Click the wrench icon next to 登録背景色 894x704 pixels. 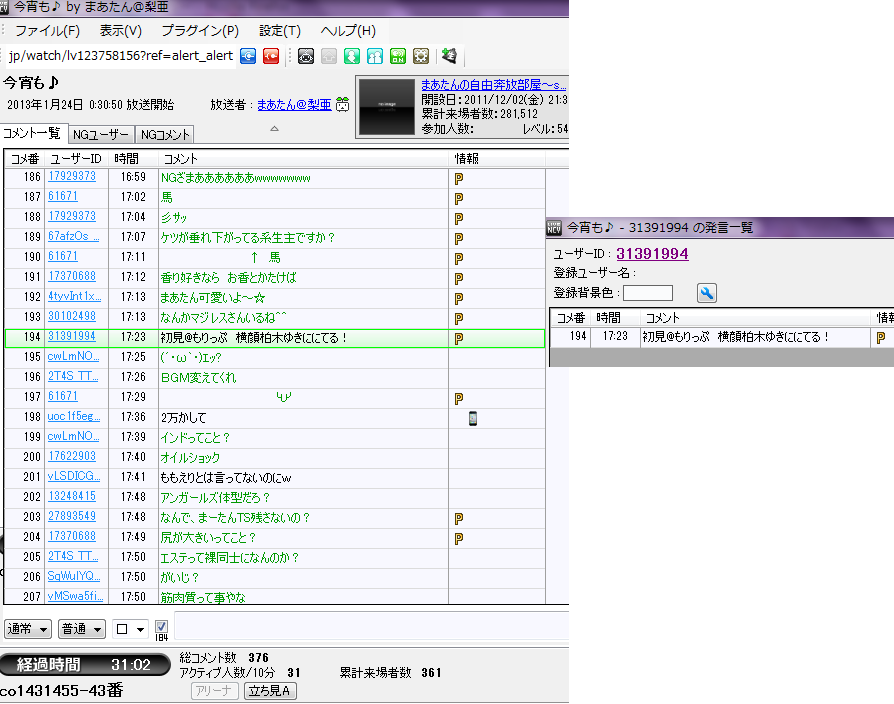coord(706,293)
